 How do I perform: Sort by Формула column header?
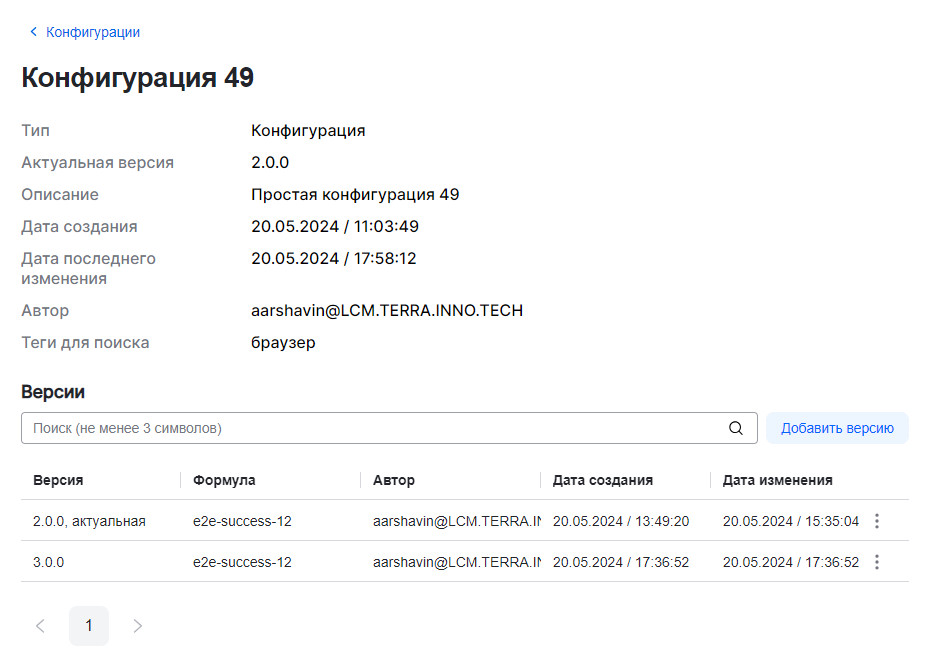[x=224, y=480]
